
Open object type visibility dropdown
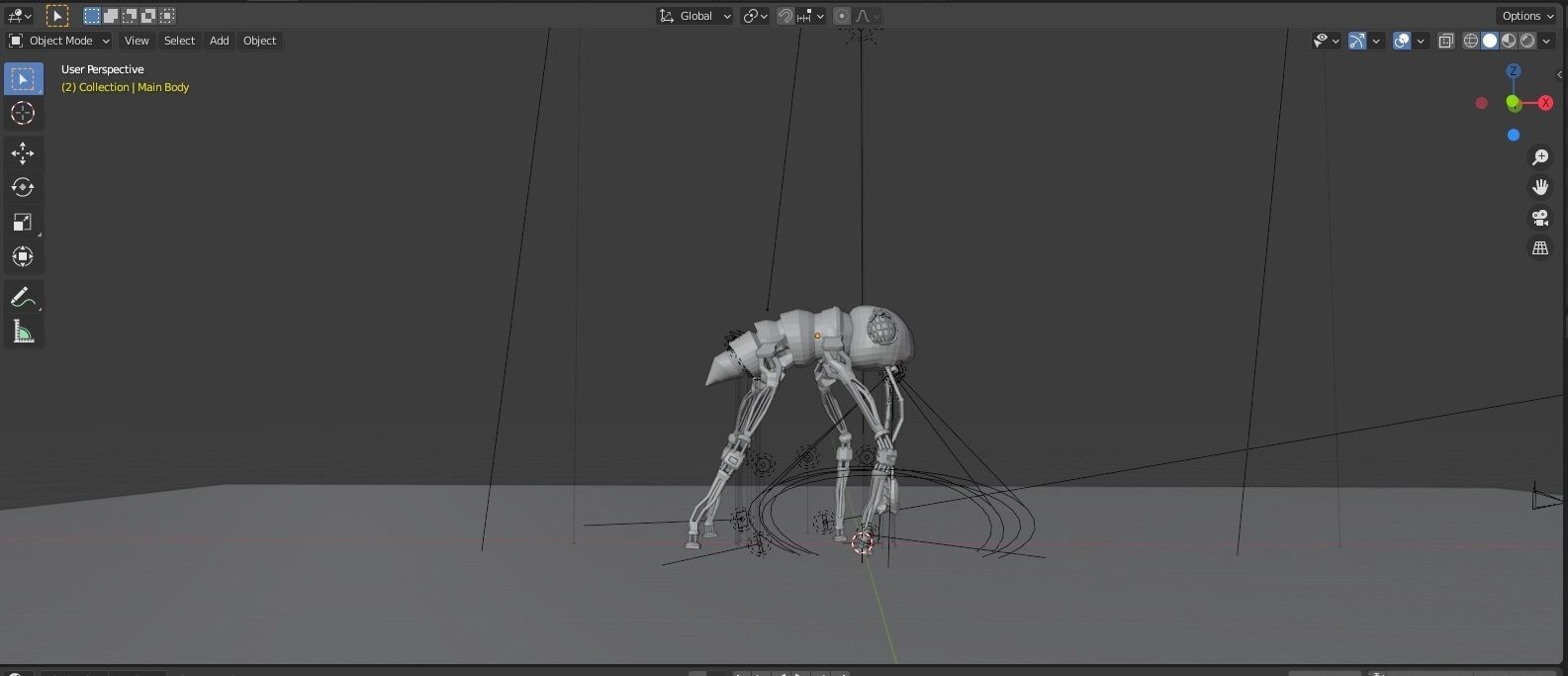tap(1326, 41)
